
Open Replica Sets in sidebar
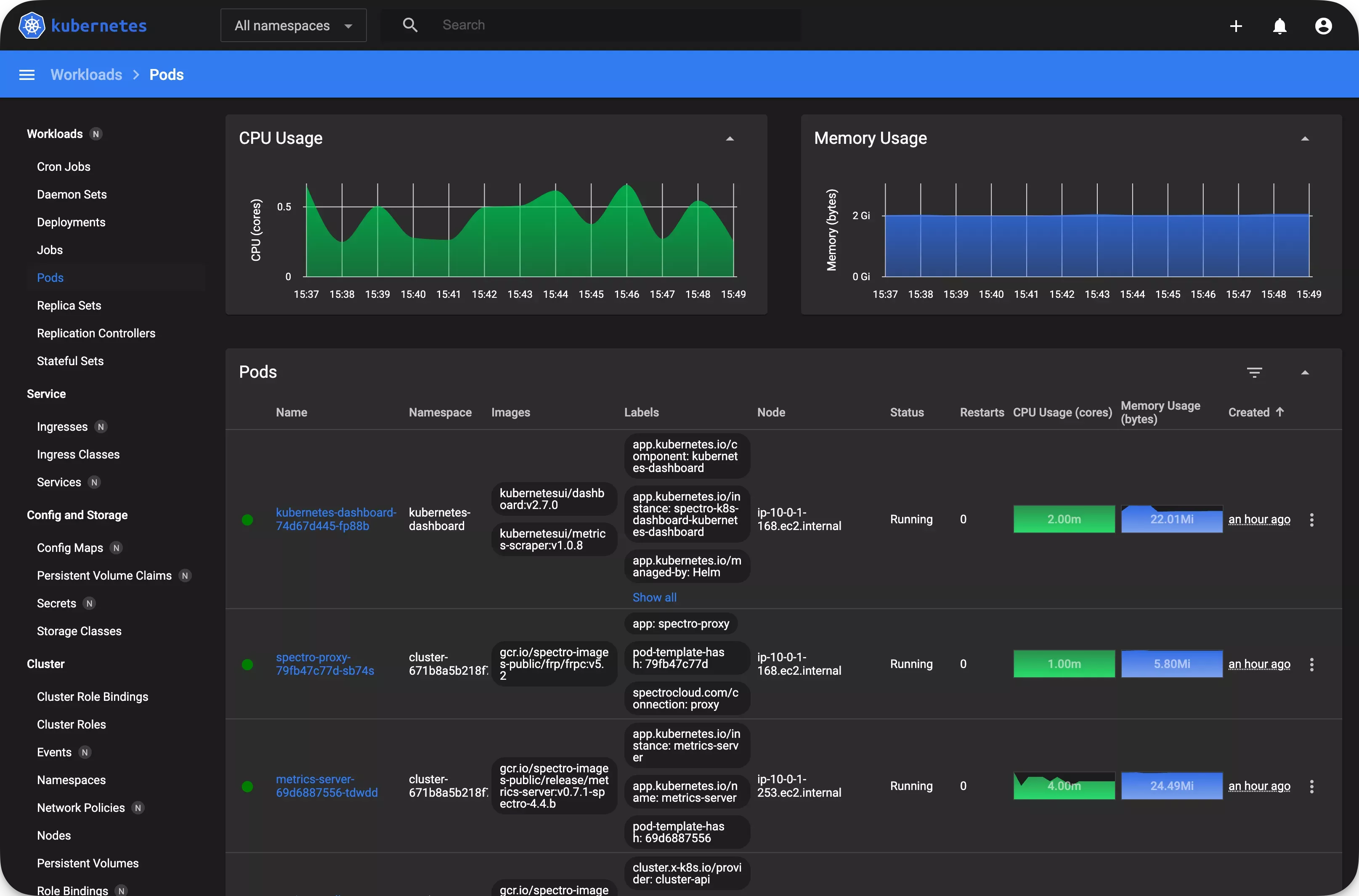69,306
